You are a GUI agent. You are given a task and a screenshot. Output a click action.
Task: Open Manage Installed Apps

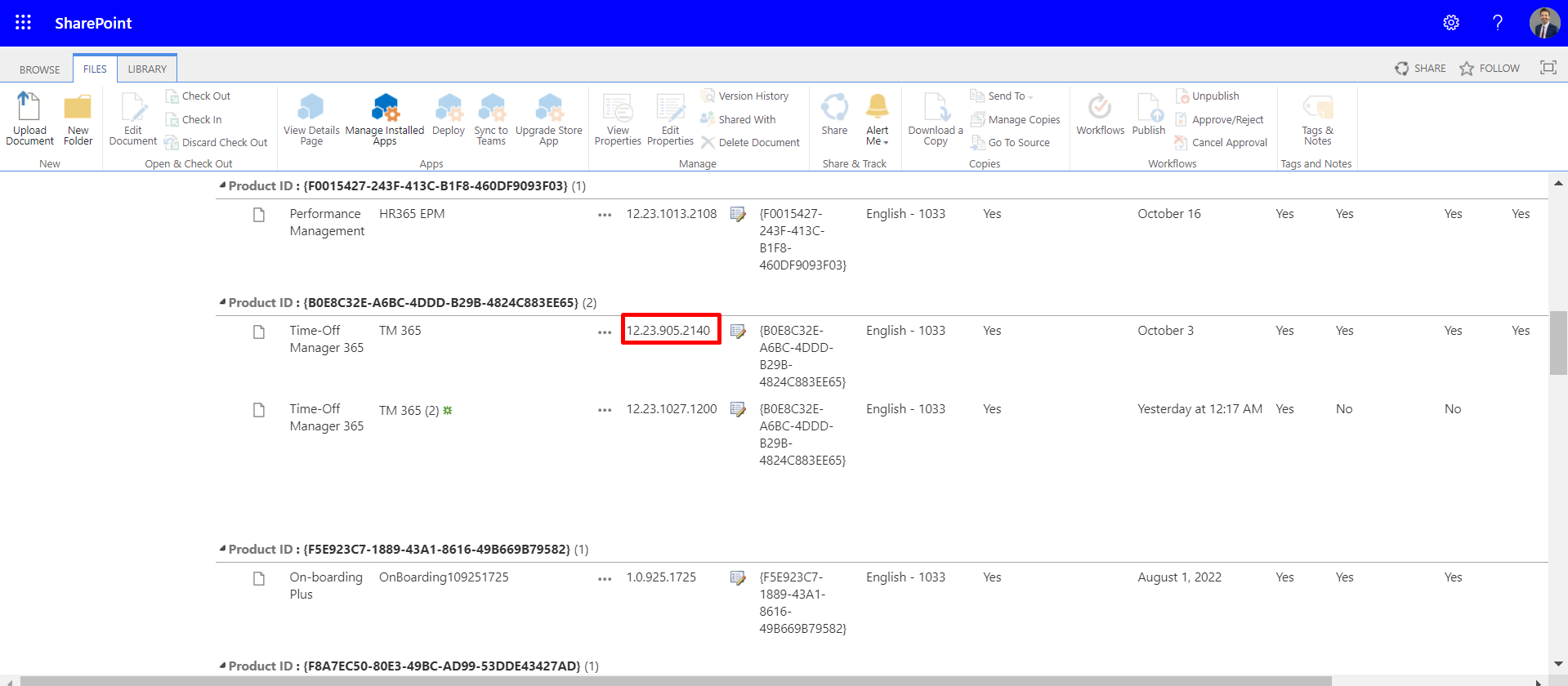click(x=385, y=119)
